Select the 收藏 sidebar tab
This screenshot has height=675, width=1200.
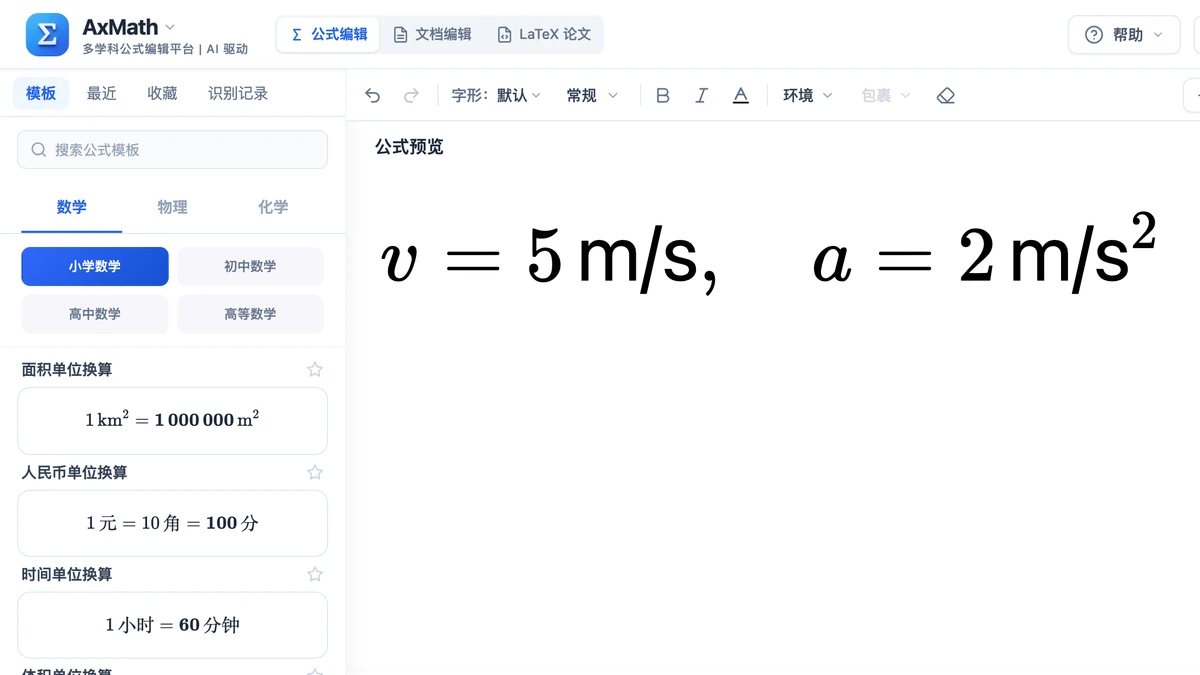point(162,93)
